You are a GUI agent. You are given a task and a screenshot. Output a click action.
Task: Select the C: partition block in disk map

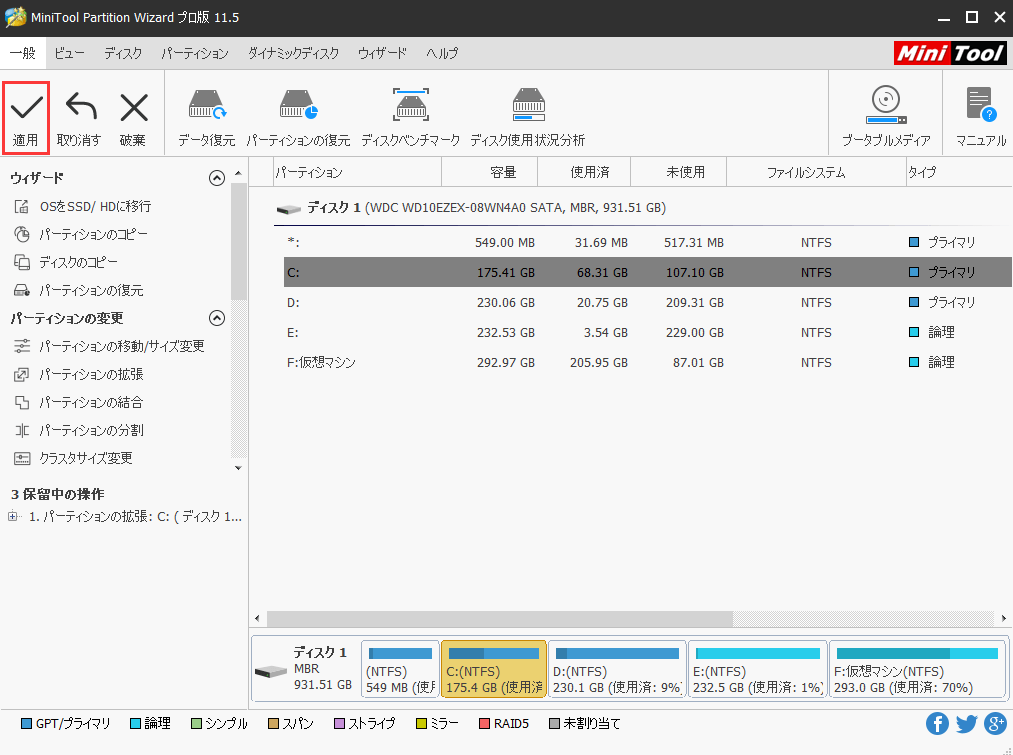pos(493,668)
